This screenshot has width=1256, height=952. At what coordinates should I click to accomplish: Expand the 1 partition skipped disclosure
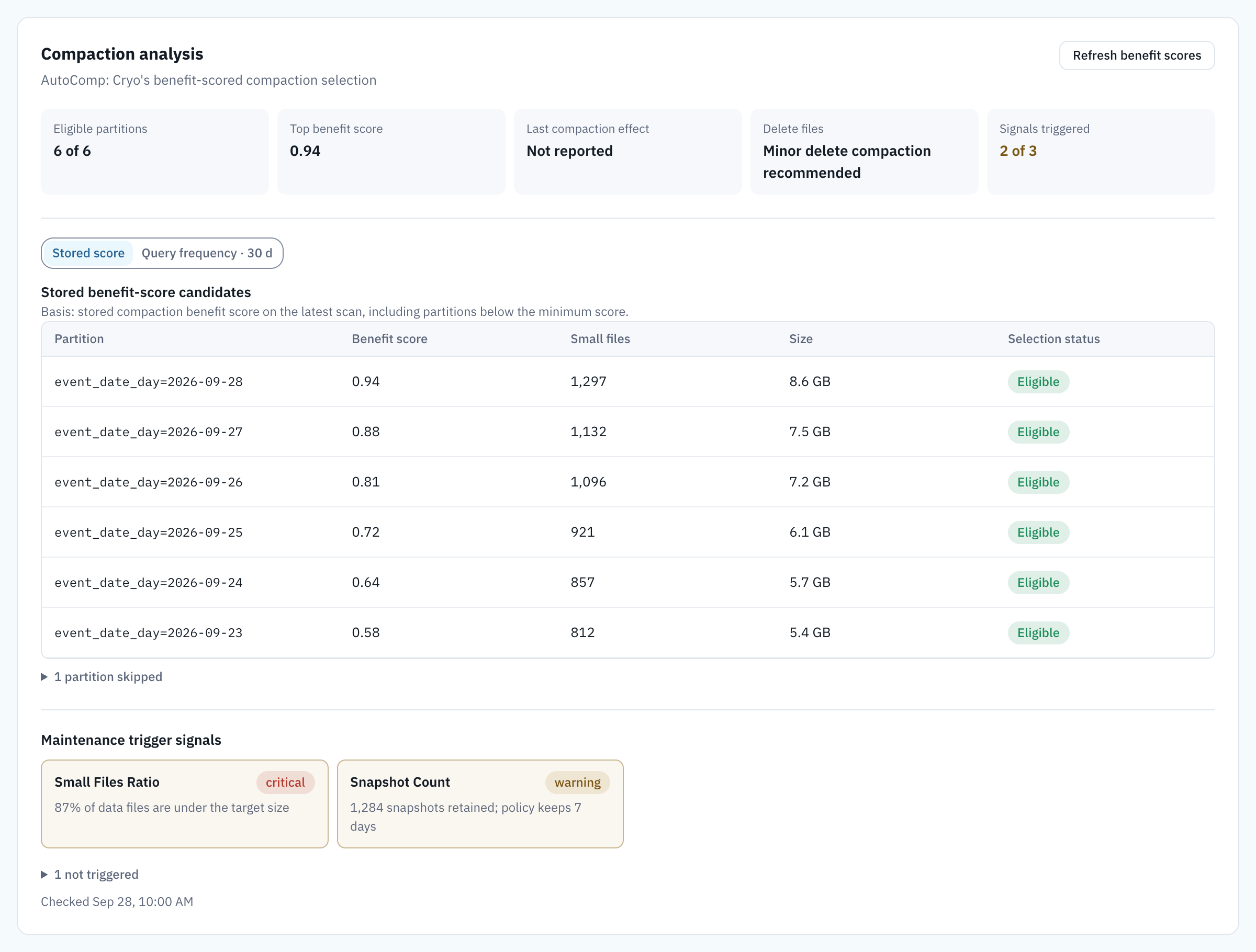pos(102,677)
